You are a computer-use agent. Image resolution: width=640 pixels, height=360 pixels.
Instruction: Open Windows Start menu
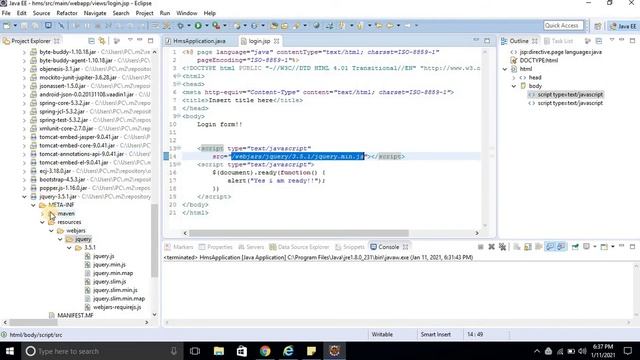9,351
